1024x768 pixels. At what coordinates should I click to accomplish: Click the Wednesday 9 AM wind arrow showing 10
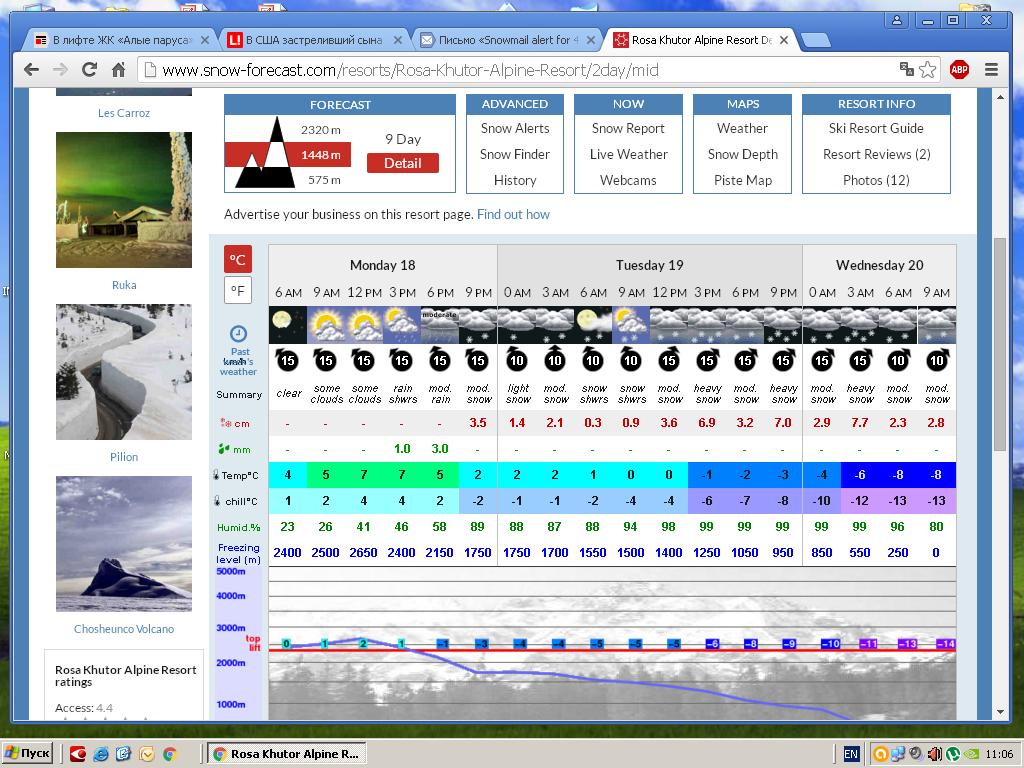coord(936,360)
